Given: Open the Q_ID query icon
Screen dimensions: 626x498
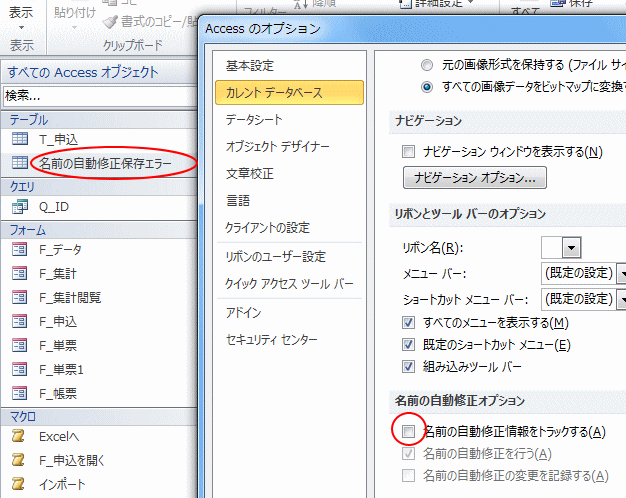Looking at the screenshot, I should click(x=20, y=206).
